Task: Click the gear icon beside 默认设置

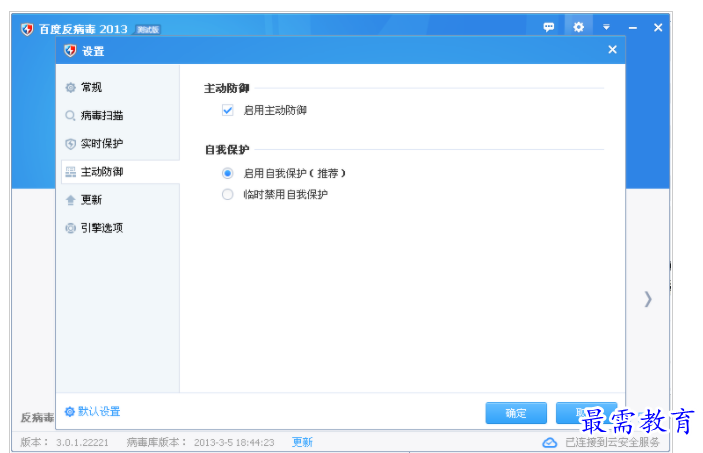Action: coord(69,411)
